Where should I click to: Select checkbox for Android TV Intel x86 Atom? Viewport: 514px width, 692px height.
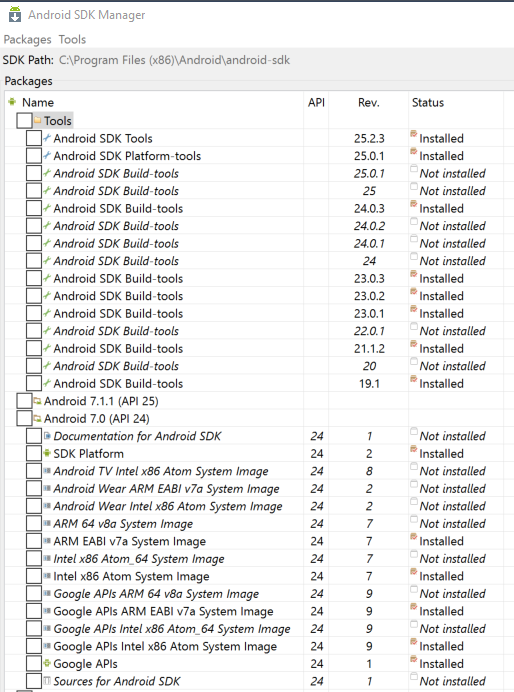click(34, 471)
